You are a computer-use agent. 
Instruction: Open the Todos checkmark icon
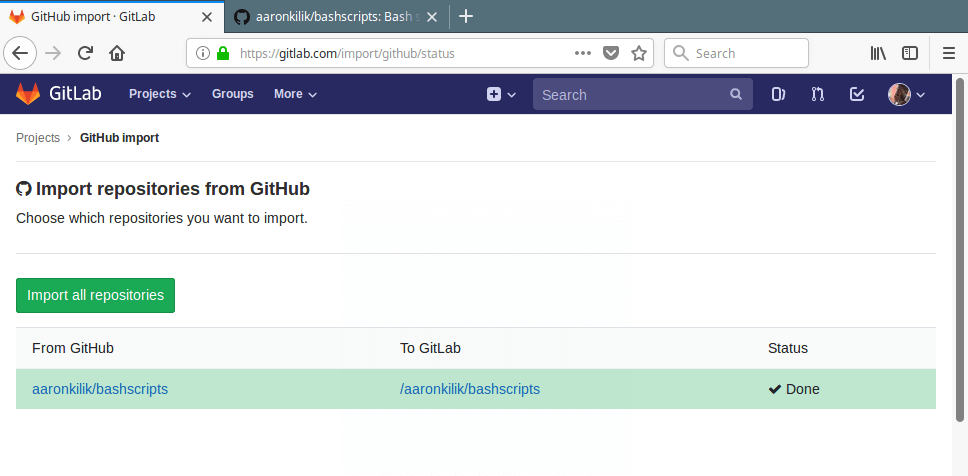(857, 94)
